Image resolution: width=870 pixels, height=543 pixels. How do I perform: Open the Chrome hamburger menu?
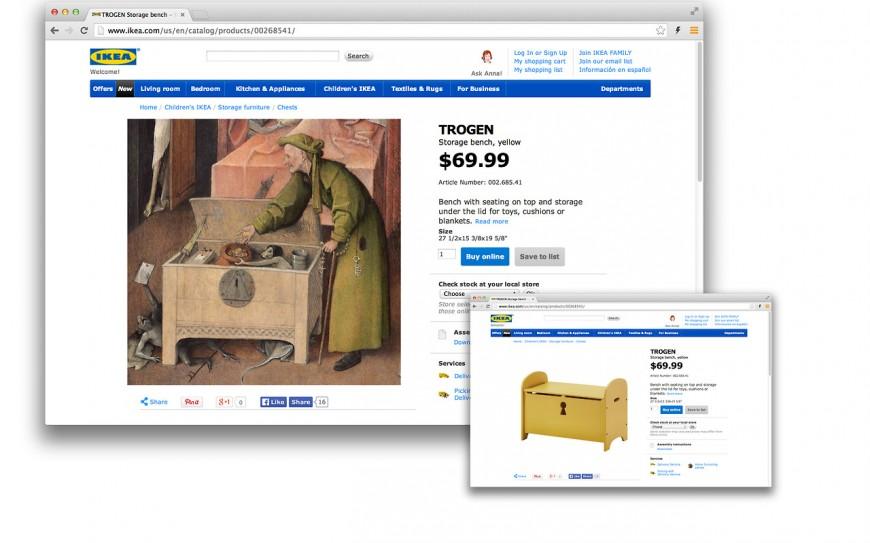point(694,31)
